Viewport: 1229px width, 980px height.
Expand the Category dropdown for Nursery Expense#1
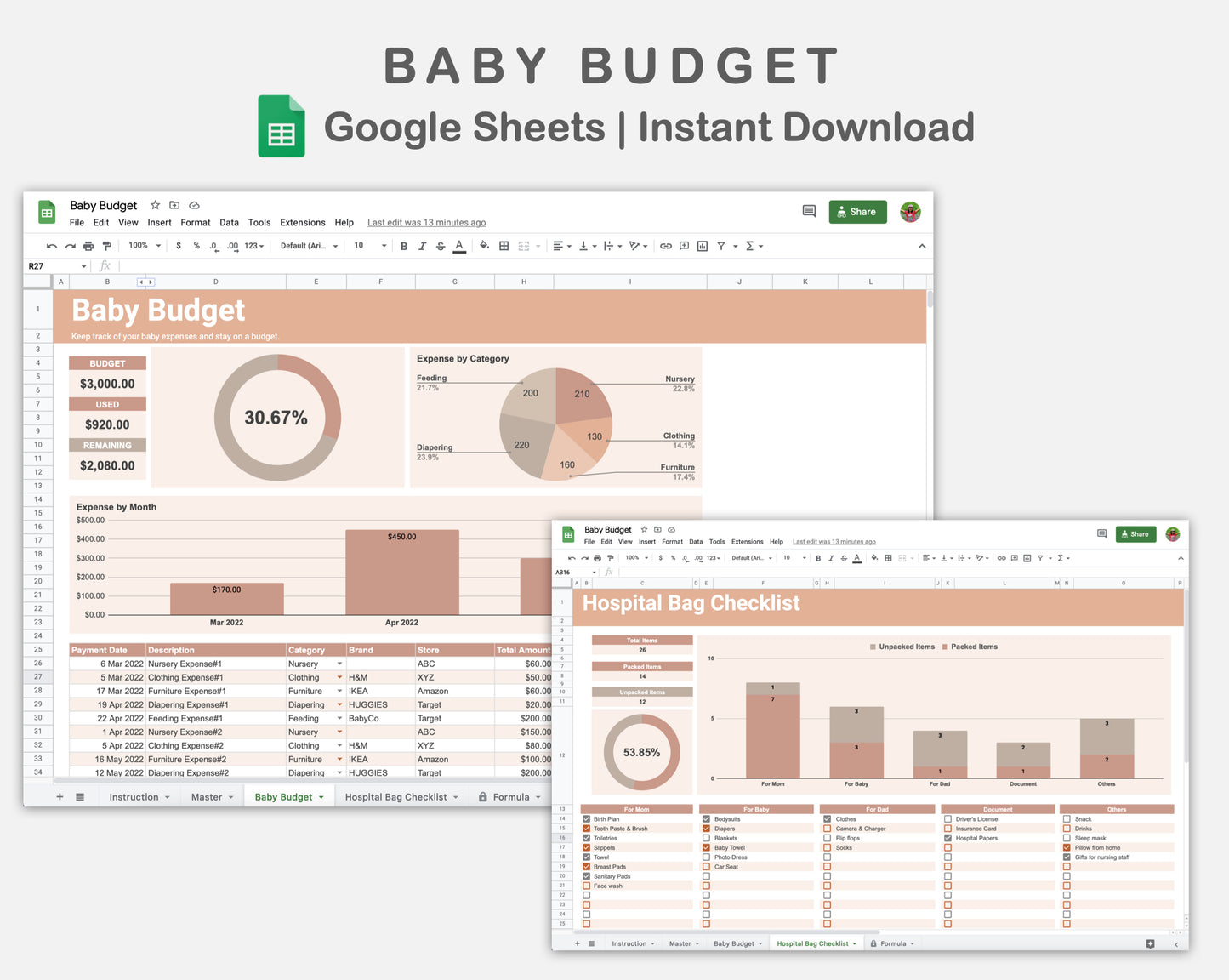click(338, 664)
